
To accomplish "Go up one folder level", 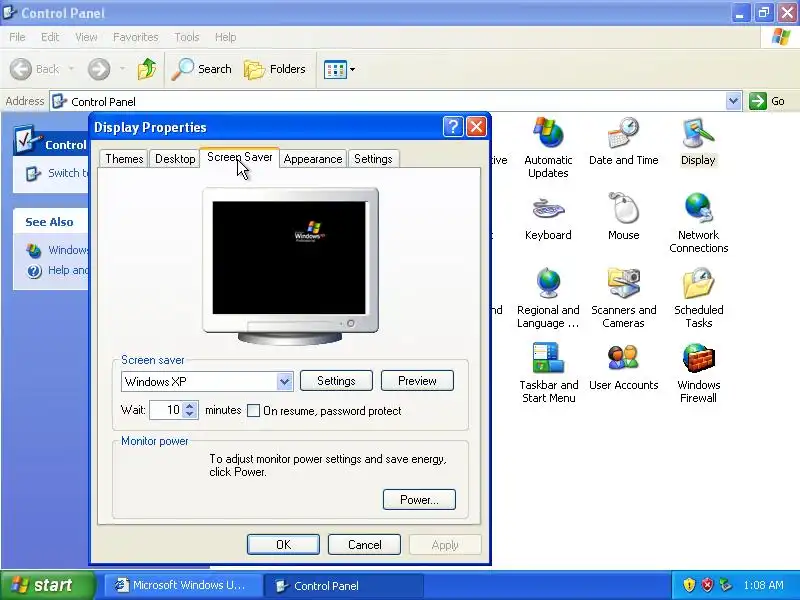I will [x=147, y=69].
